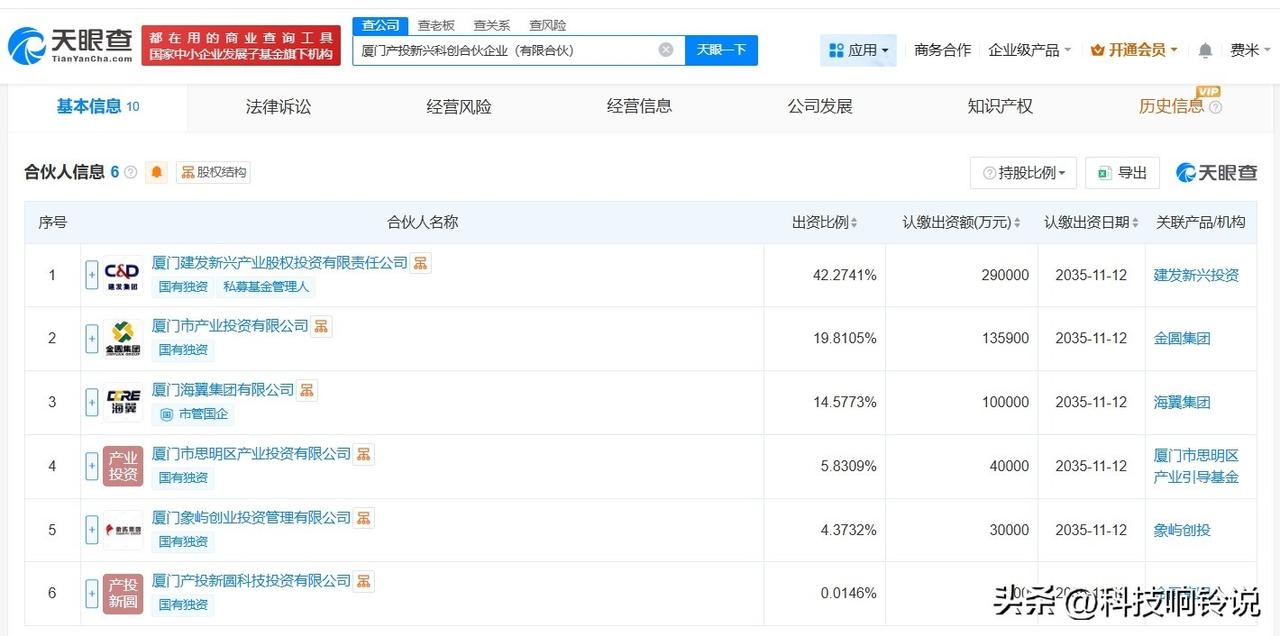
Task: Open equity structure icon beside 厦门建发新兴产业股权投资有限责任公司
Action: (x=421, y=263)
